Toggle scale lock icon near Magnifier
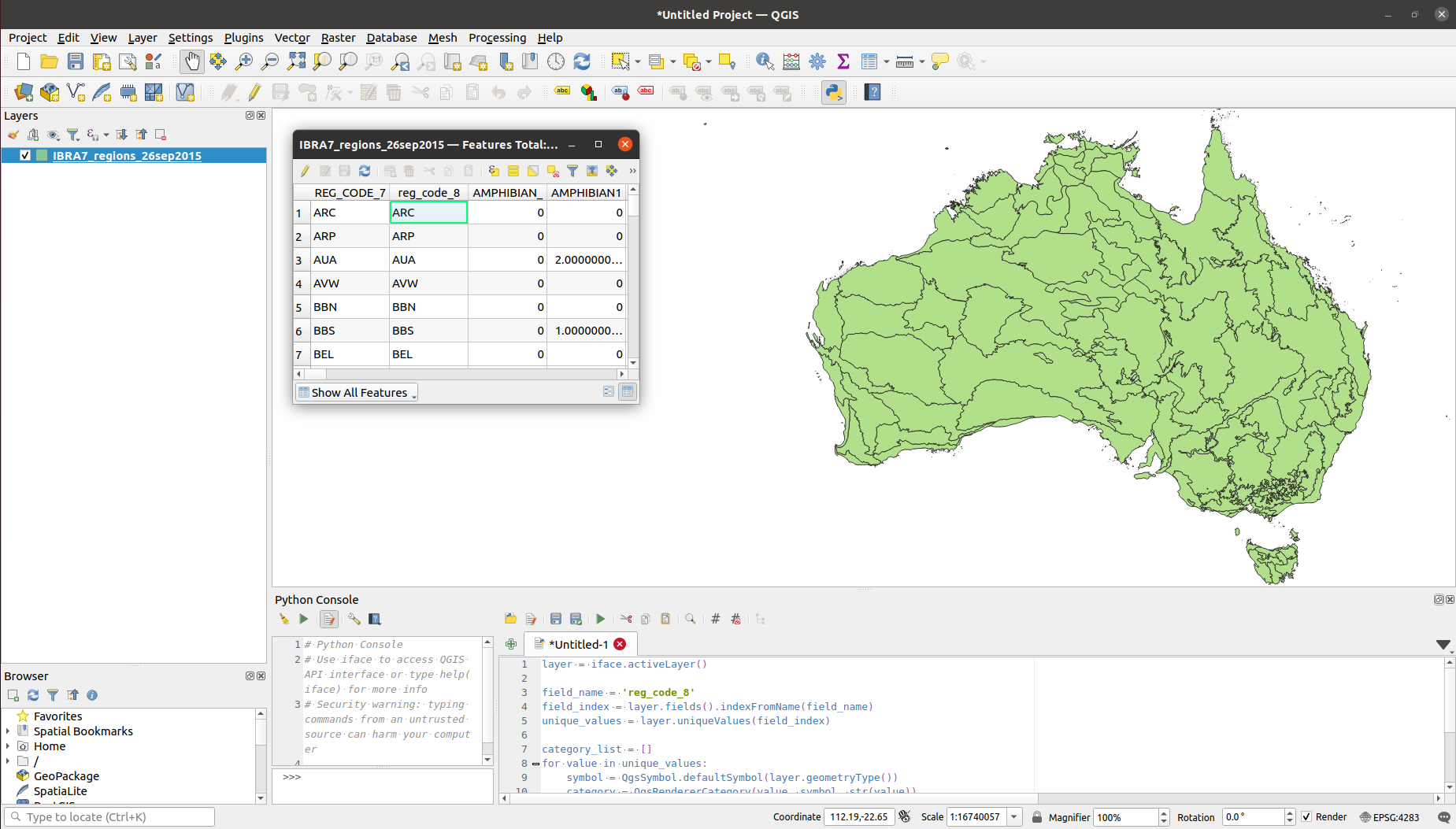The width and height of the screenshot is (1456, 829). [1037, 817]
